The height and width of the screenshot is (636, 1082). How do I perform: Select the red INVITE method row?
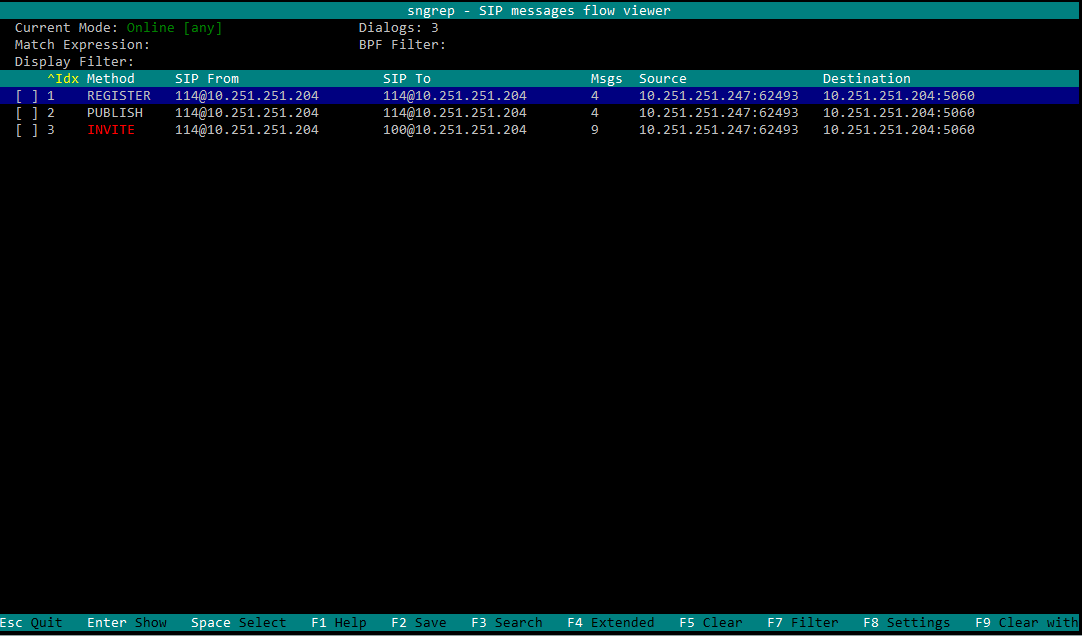[x=110, y=130]
